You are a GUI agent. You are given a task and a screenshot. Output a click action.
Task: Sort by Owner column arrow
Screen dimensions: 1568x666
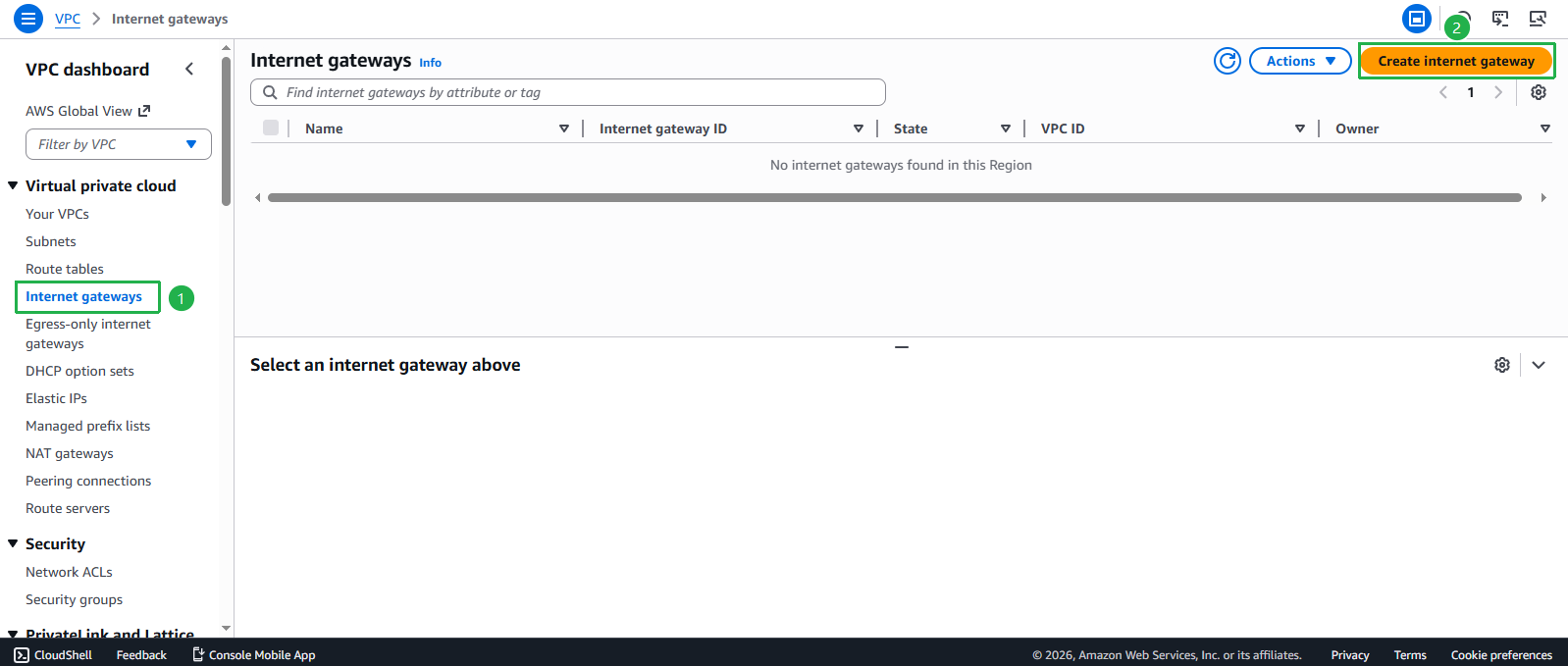[x=1545, y=128]
